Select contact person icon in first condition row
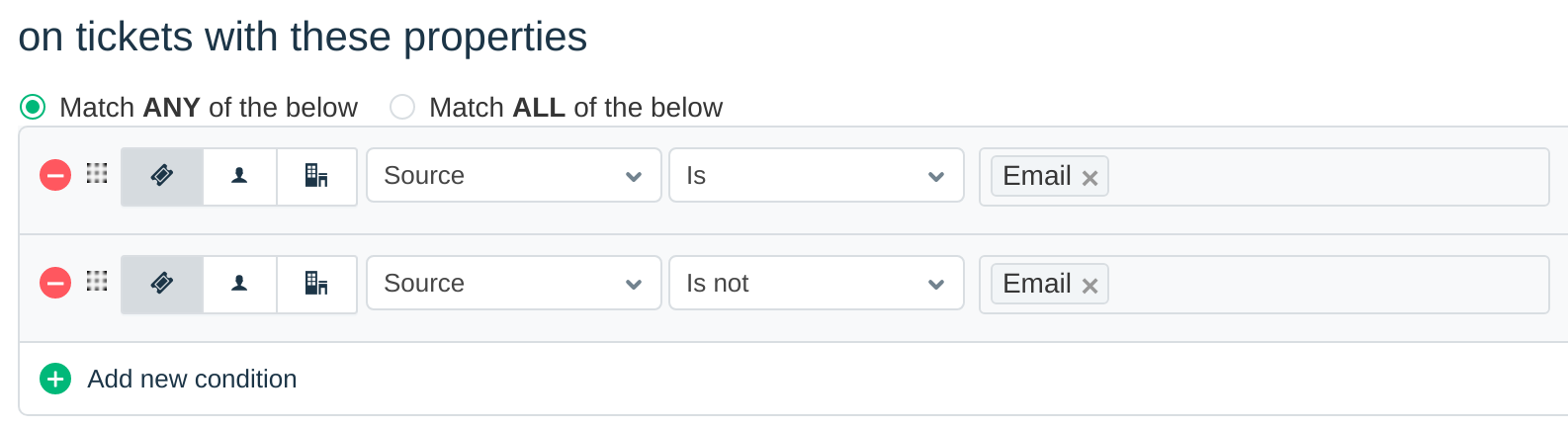The width and height of the screenshot is (1568, 428). pyautogui.click(x=239, y=176)
